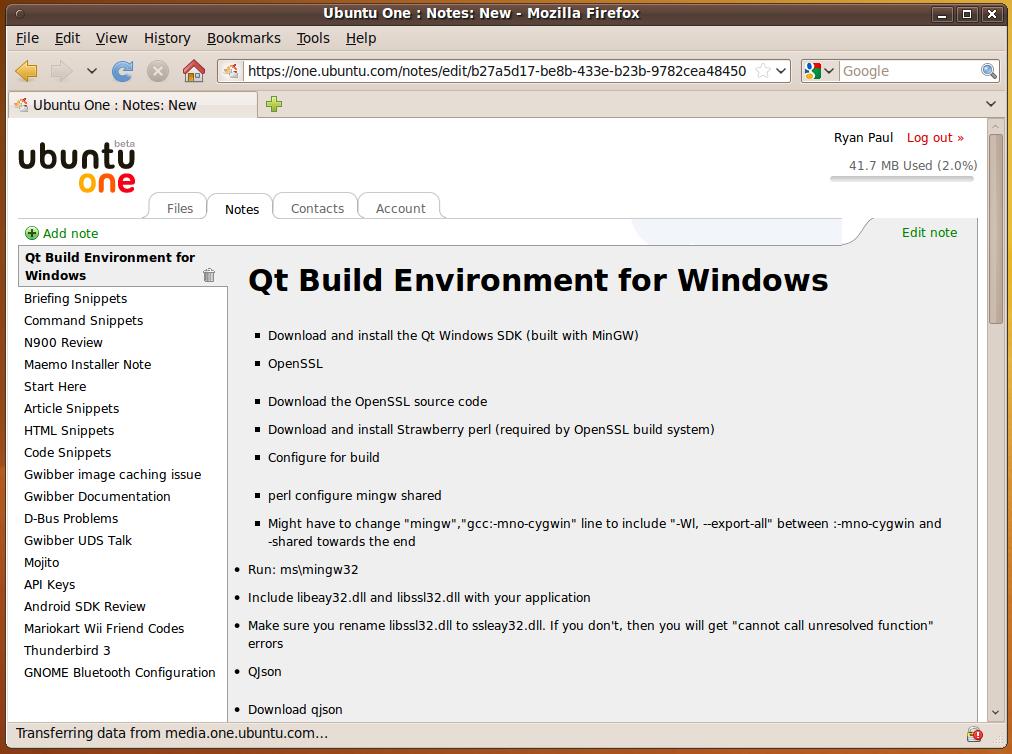The image size is (1012, 754).
Task: Click the Reload page icon
Action: click(x=122, y=71)
